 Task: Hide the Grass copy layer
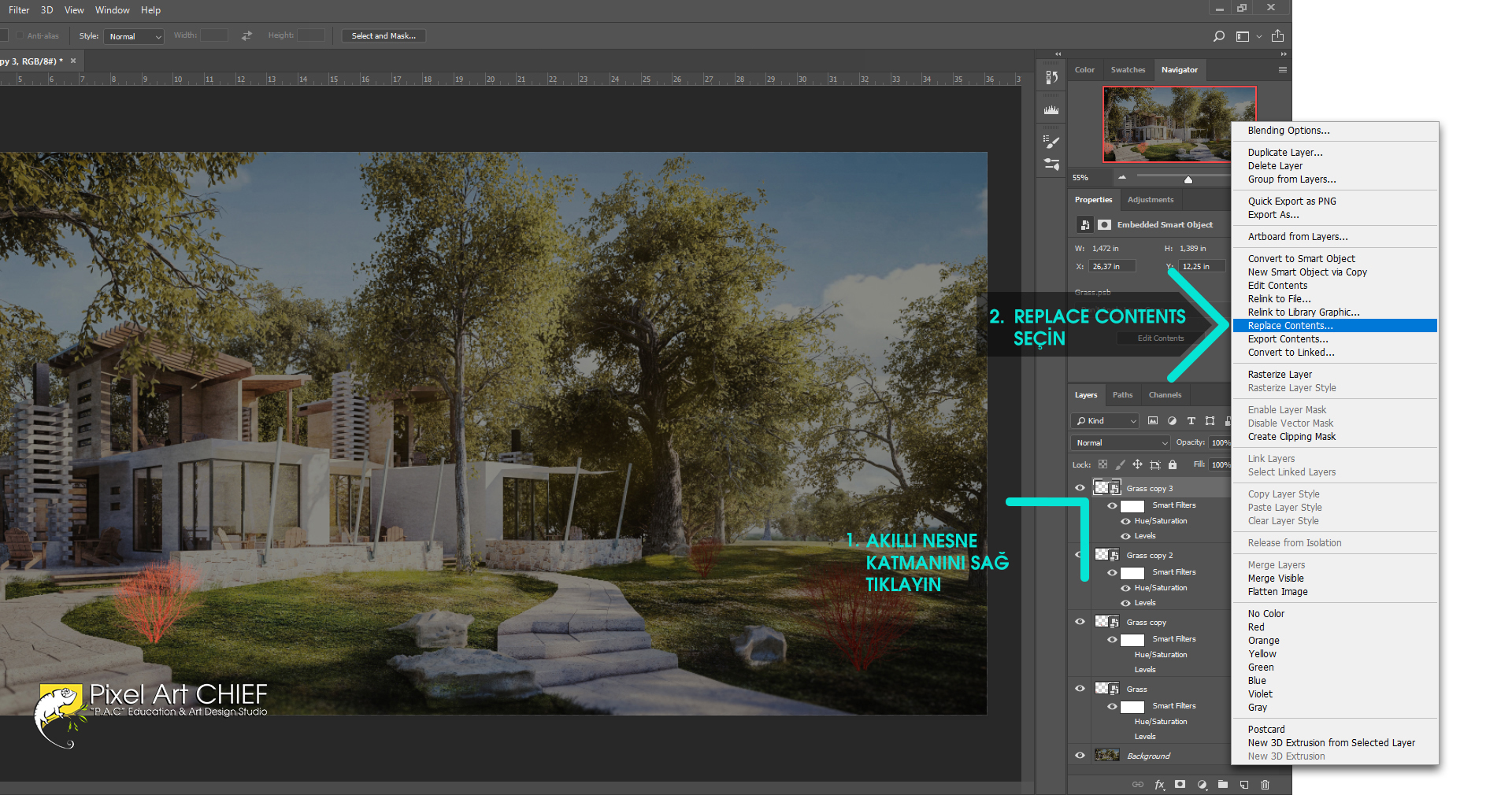pos(1080,622)
